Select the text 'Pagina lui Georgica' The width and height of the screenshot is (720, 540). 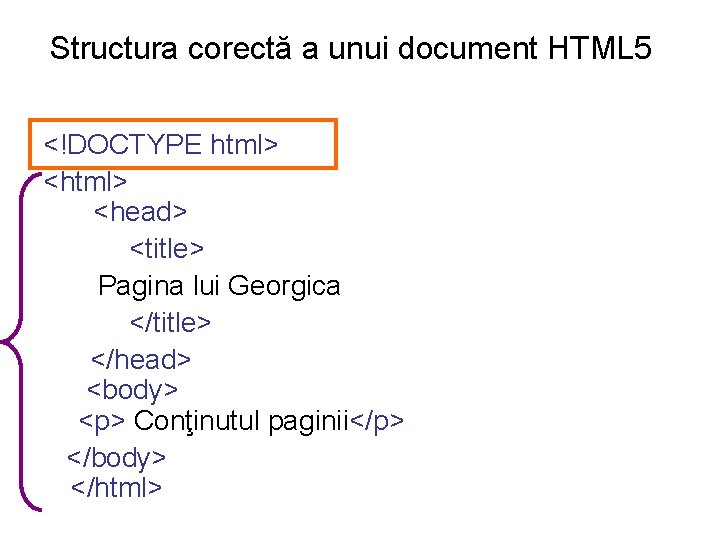point(219,287)
